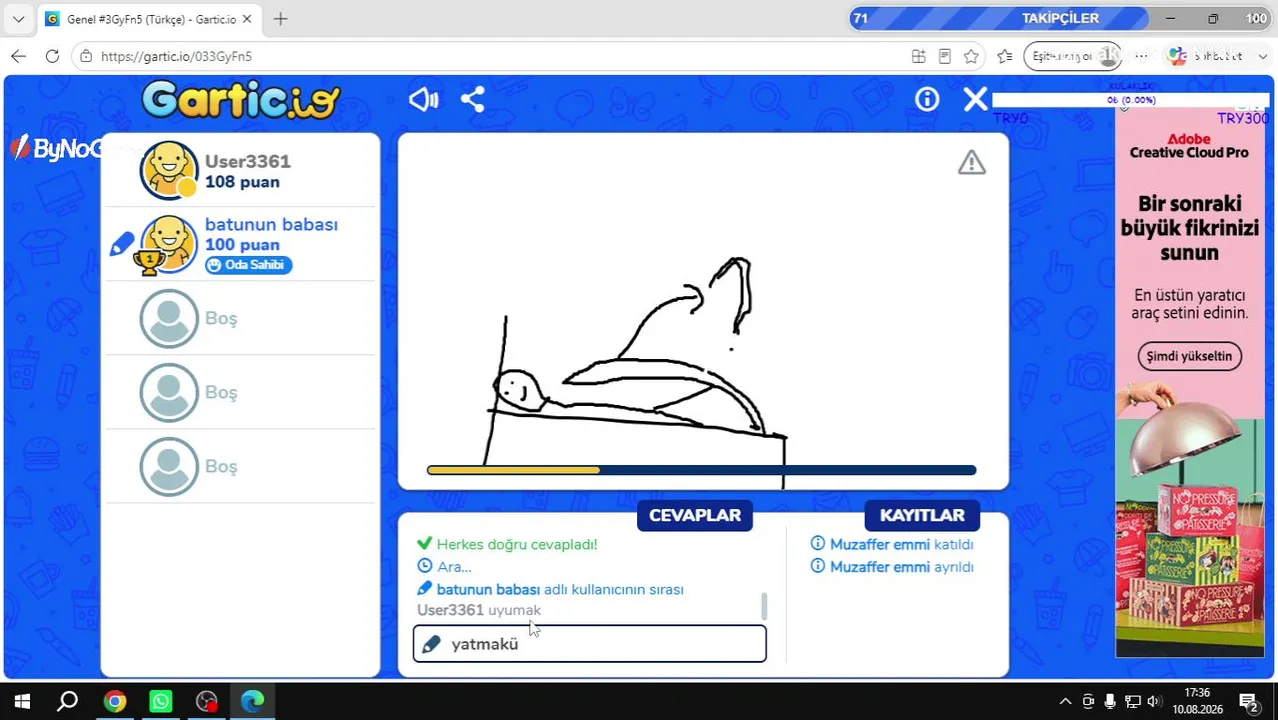Viewport: 1278px width, 720px height.
Task: Click the Şimdi yükseltin ad button
Action: click(1190, 356)
